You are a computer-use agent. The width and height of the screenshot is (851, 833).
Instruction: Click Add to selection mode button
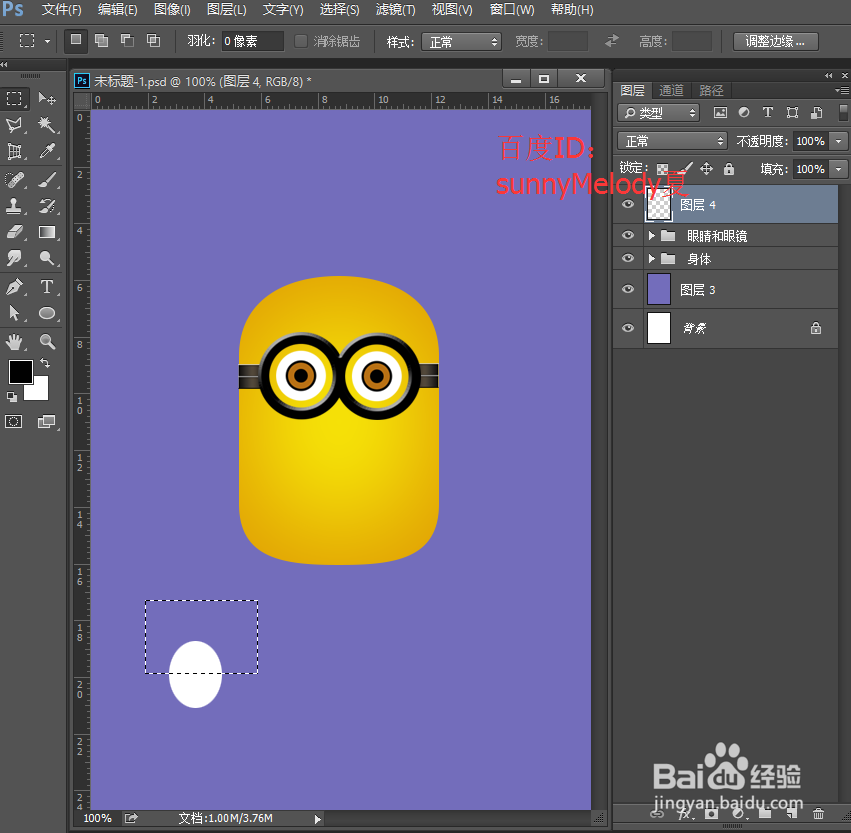[x=101, y=41]
